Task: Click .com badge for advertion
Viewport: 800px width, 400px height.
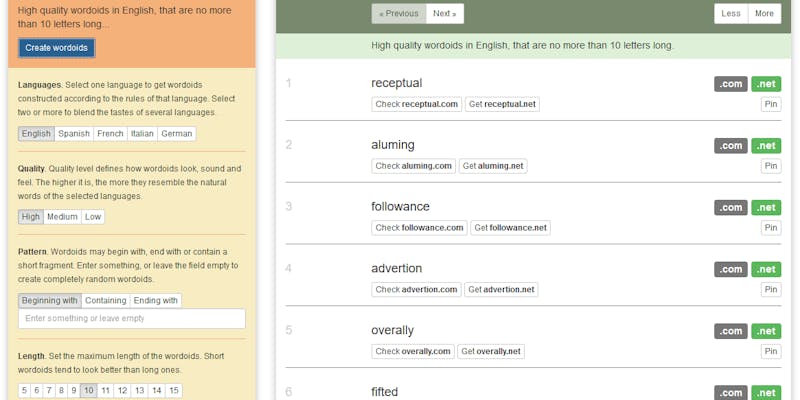Action: click(x=731, y=269)
